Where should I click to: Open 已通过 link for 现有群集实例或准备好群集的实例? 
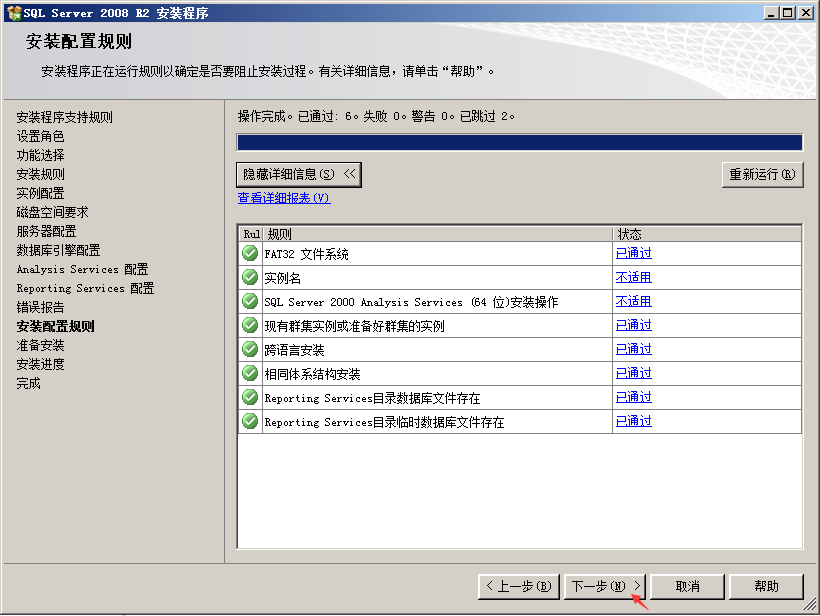[x=633, y=325]
